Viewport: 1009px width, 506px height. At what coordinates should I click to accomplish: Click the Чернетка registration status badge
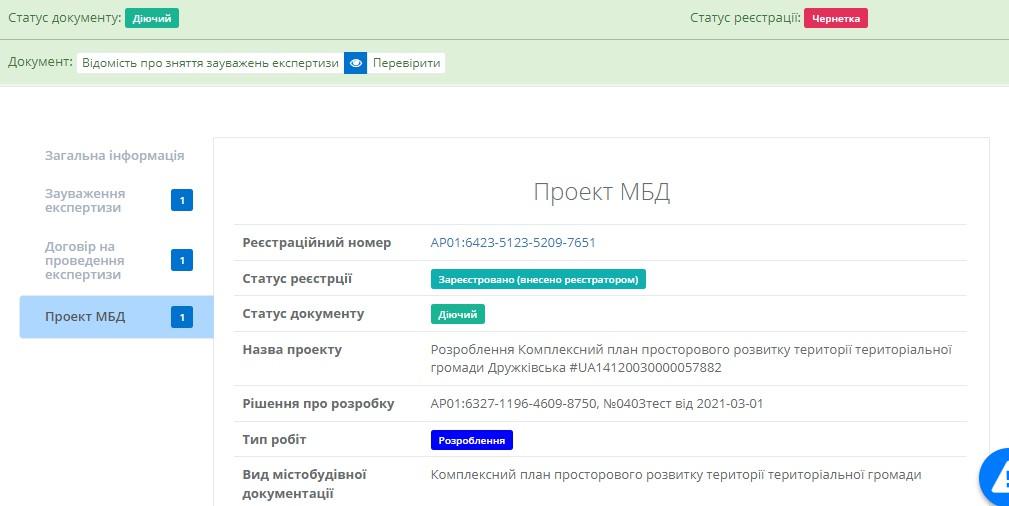(835, 18)
